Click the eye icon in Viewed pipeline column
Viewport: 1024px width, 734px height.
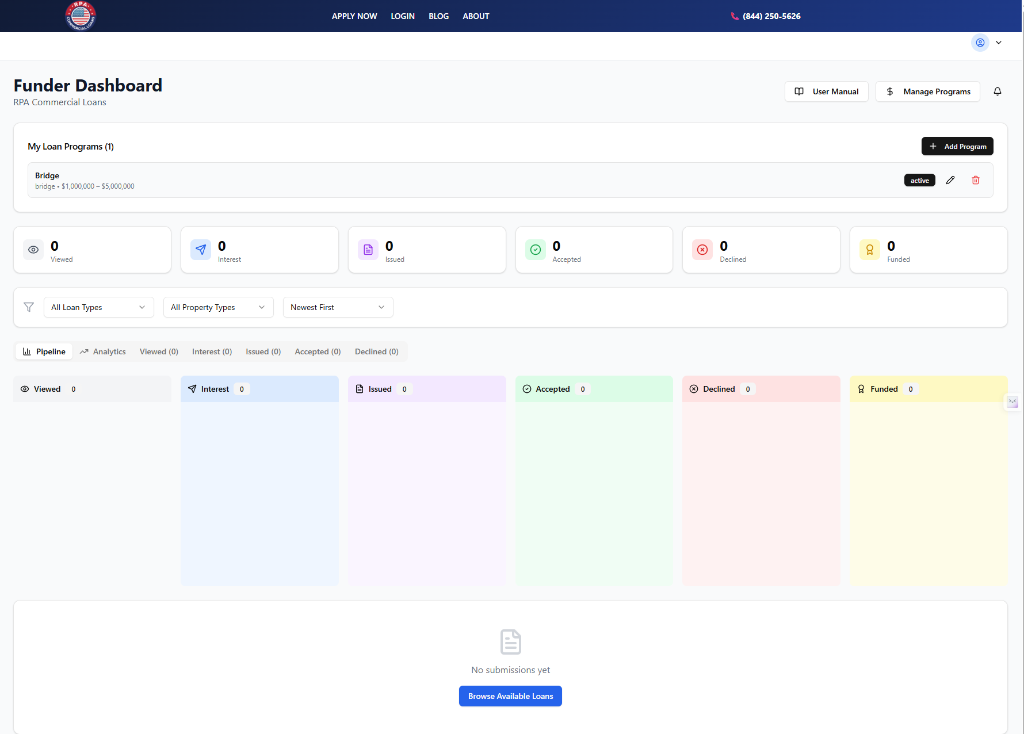pos(25,389)
